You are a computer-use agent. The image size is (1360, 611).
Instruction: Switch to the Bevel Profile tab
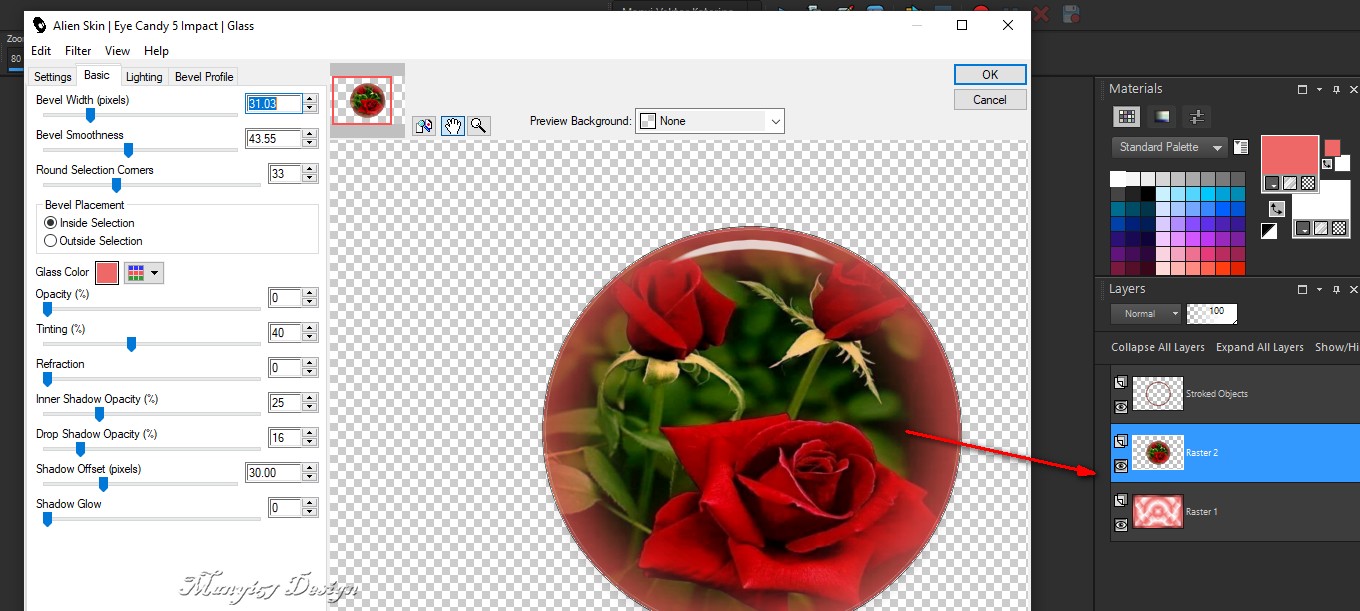pos(204,77)
